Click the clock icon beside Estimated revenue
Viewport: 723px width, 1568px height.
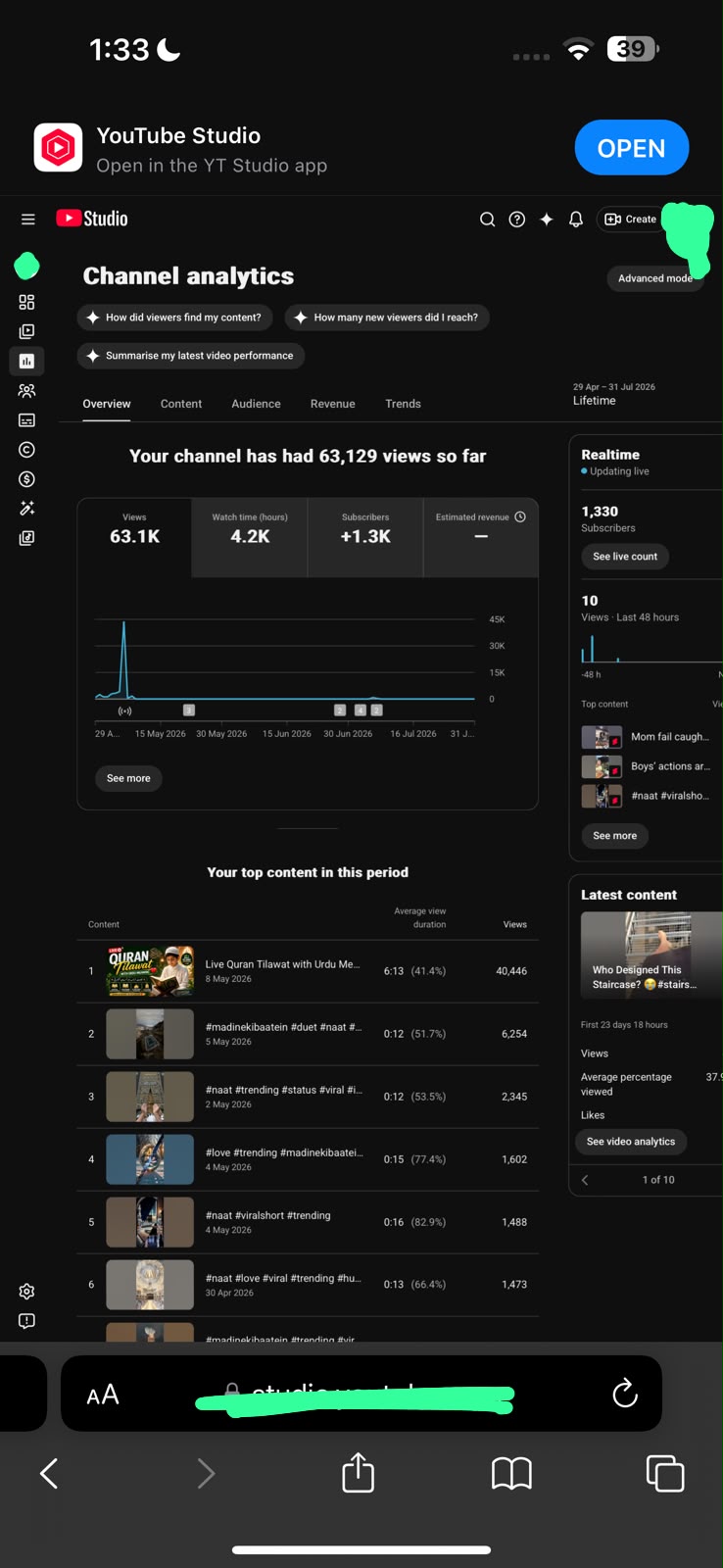(x=520, y=516)
